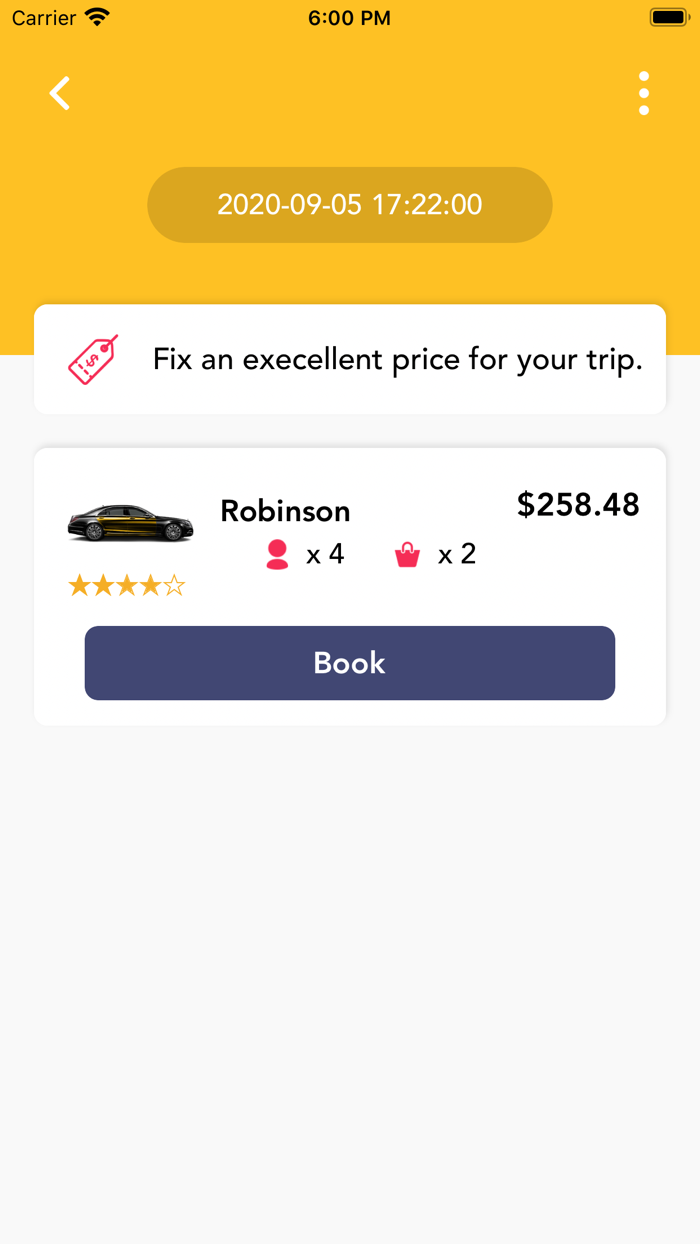The image size is (700, 1244).
Task: Click the empty fifth star
Action: pyautogui.click(x=173, y=584)
